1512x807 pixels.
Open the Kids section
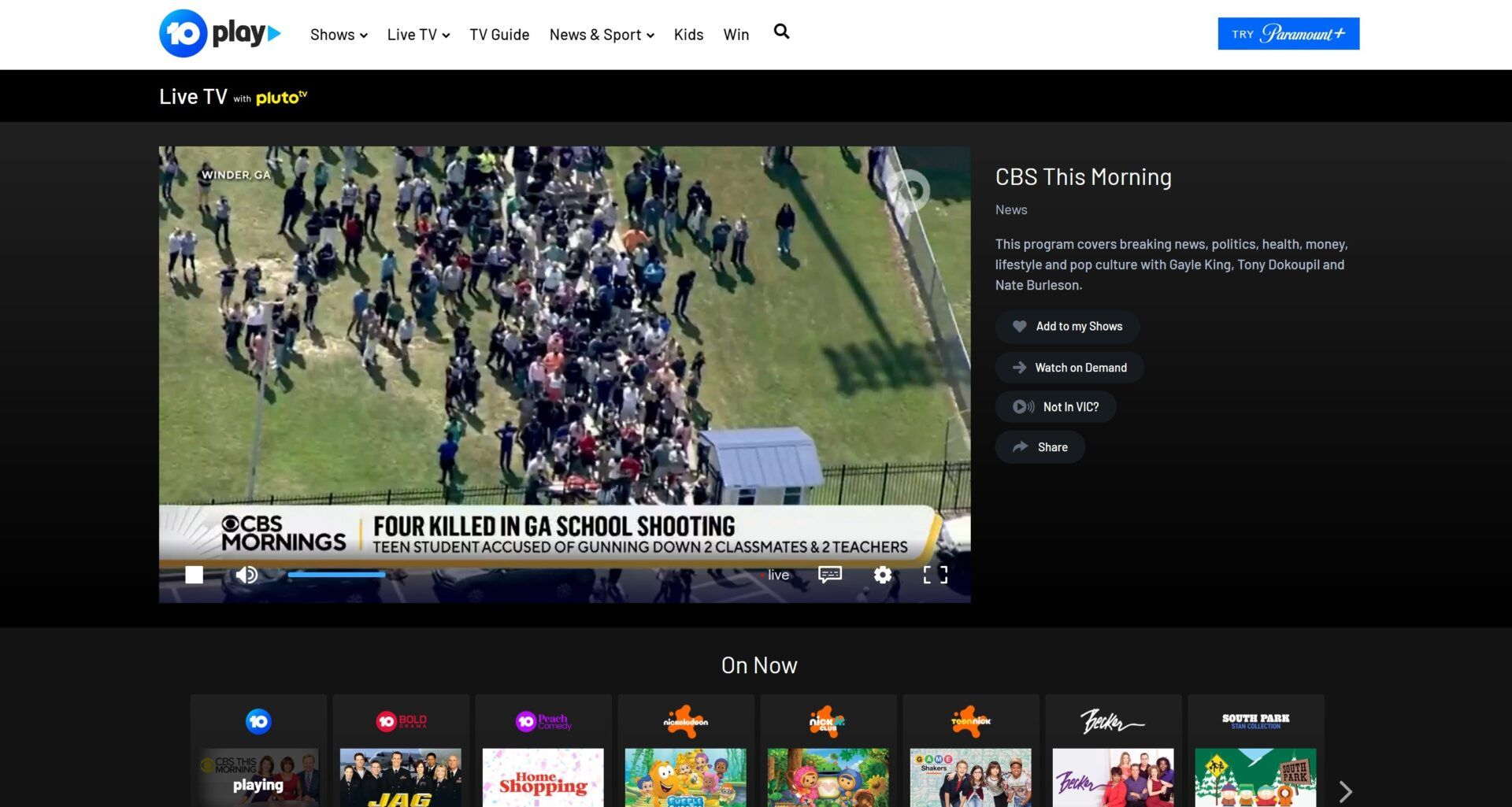688,35
